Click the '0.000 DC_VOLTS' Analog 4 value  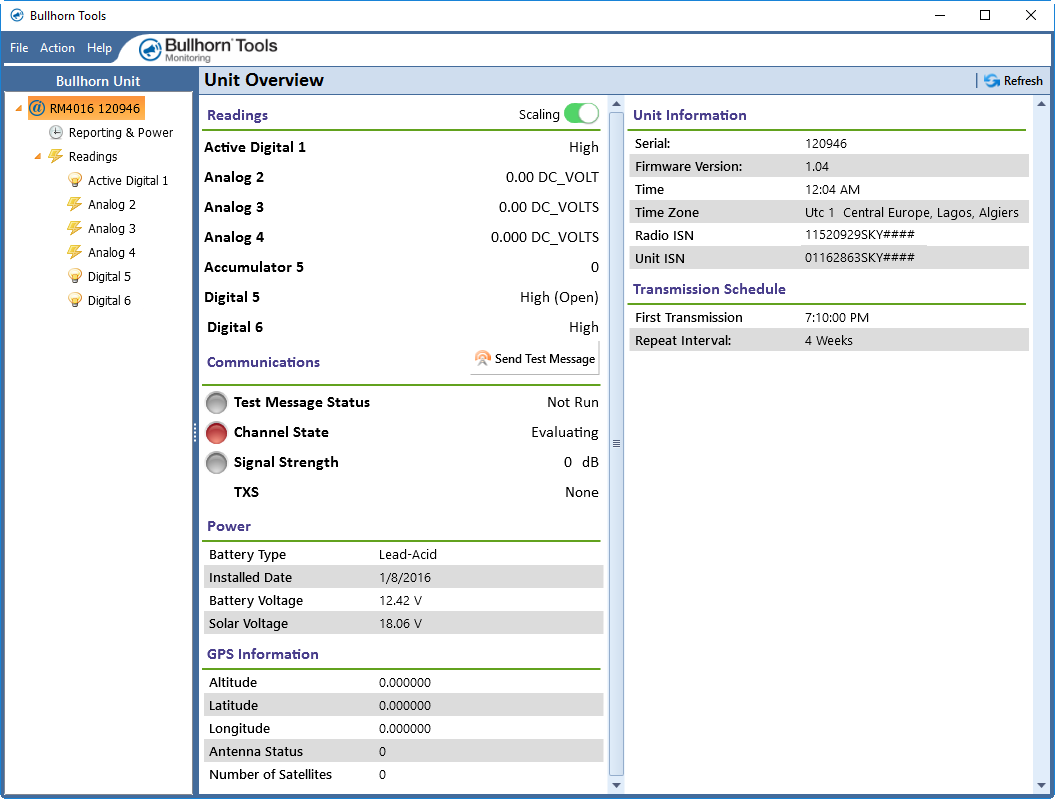(544, 237)
